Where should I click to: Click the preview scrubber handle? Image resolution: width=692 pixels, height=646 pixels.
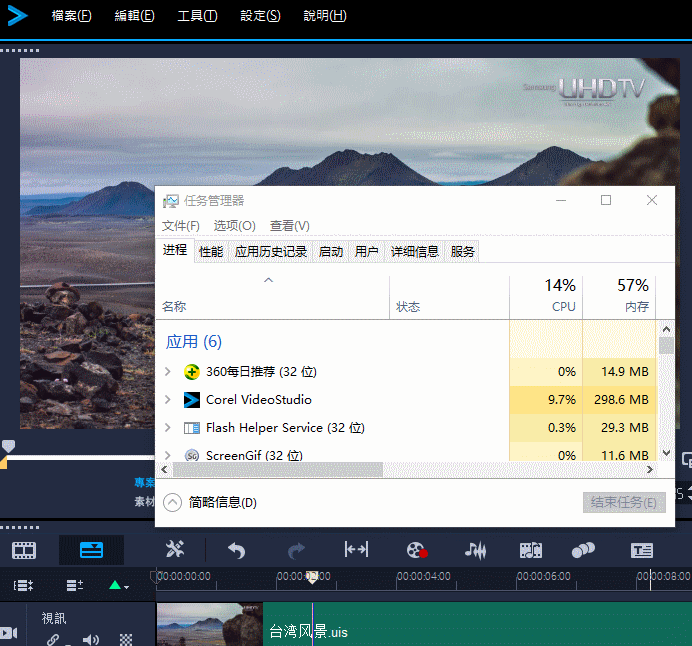coord(8,447)
